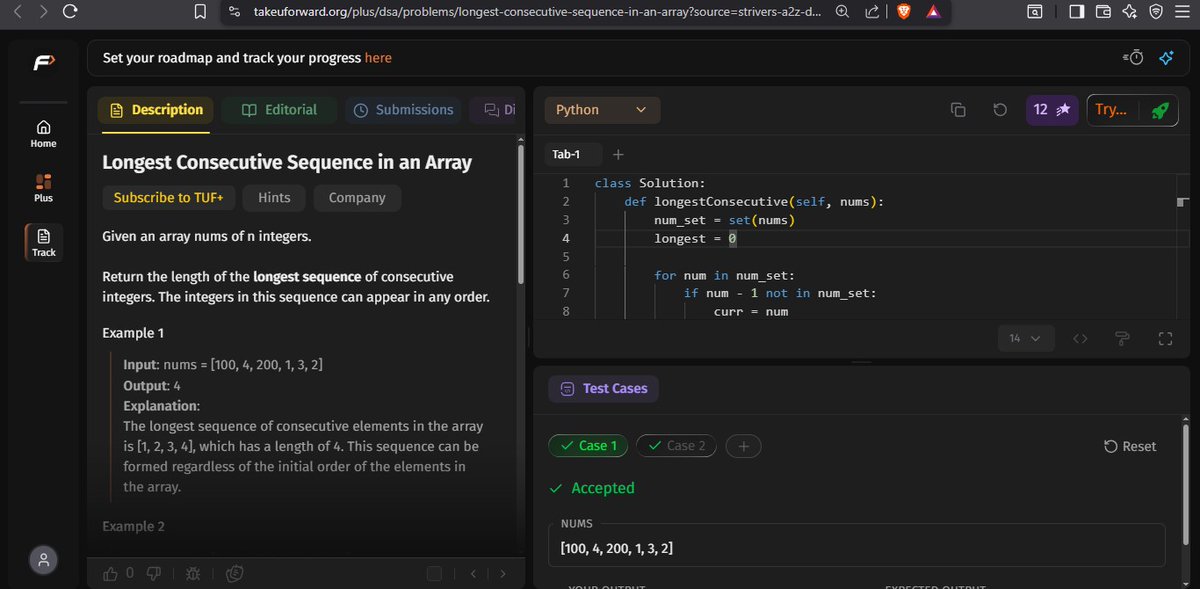Open Plus section in left sidebar
The image size is (1200, 589).
click(x=43, y=188)
